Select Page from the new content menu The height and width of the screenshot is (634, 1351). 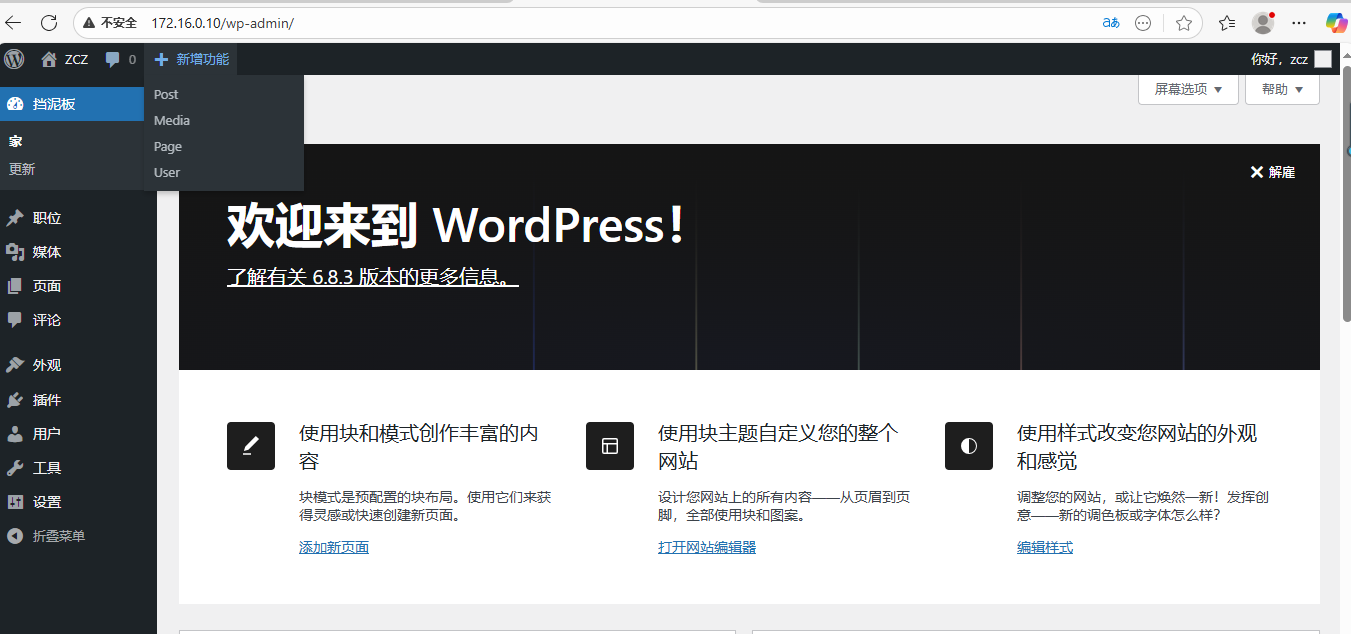pos(223,146)
